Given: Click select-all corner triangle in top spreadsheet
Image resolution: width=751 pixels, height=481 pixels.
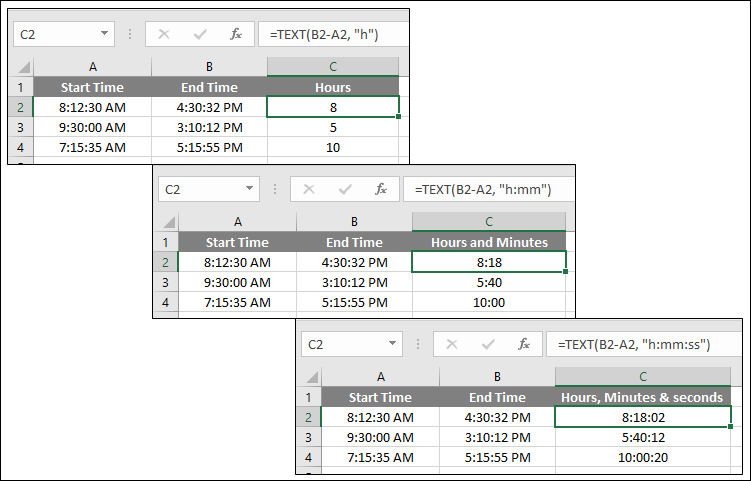Looking at the screenshot, I should pos(23,67).
